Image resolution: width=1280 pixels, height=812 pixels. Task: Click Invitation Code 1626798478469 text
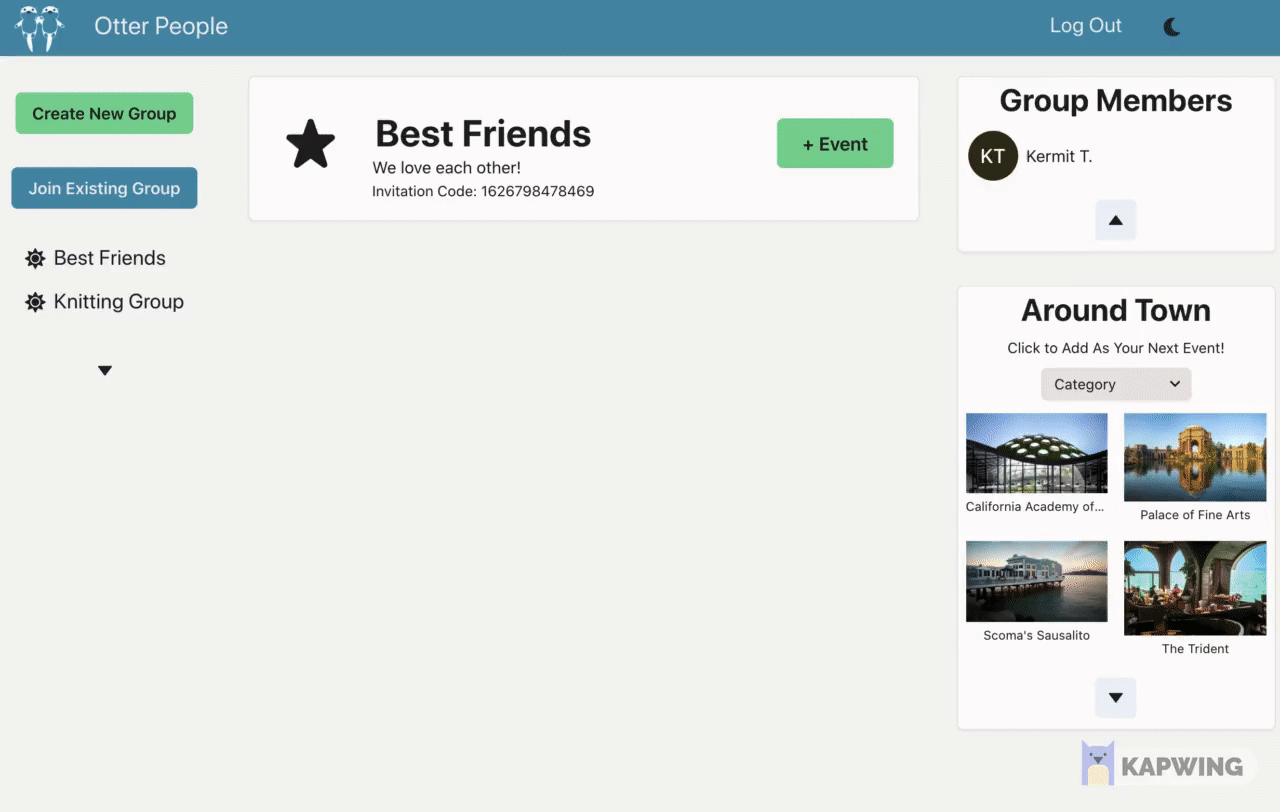[x=483, y=191]
